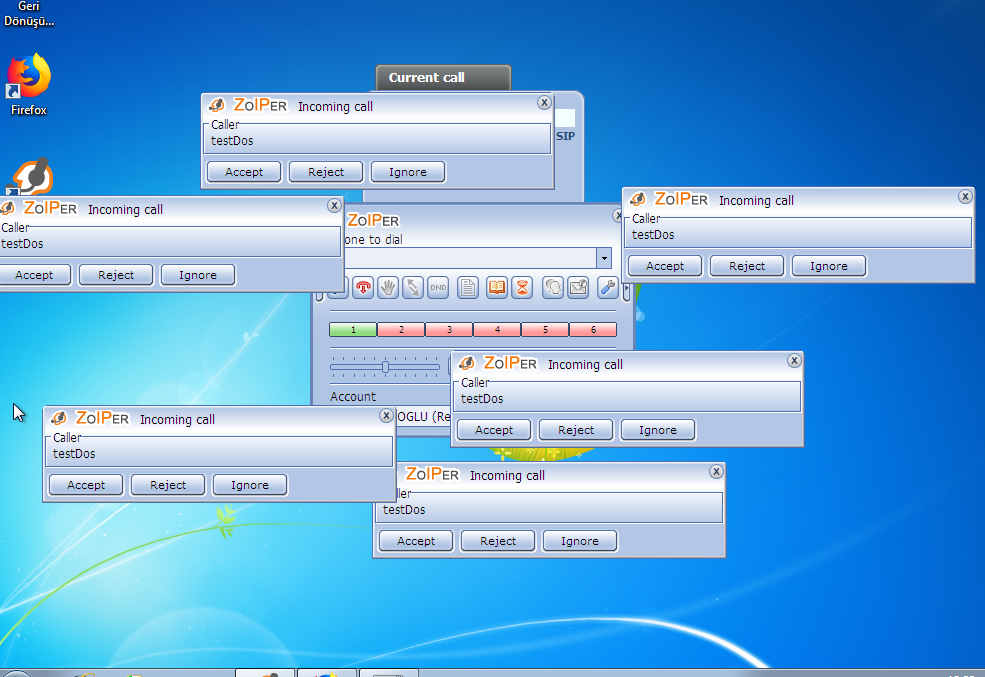The height and width of the screenshot is (677, 985).
Task: Click the SIP label beside Current call panel
Action: pos(565,136)
